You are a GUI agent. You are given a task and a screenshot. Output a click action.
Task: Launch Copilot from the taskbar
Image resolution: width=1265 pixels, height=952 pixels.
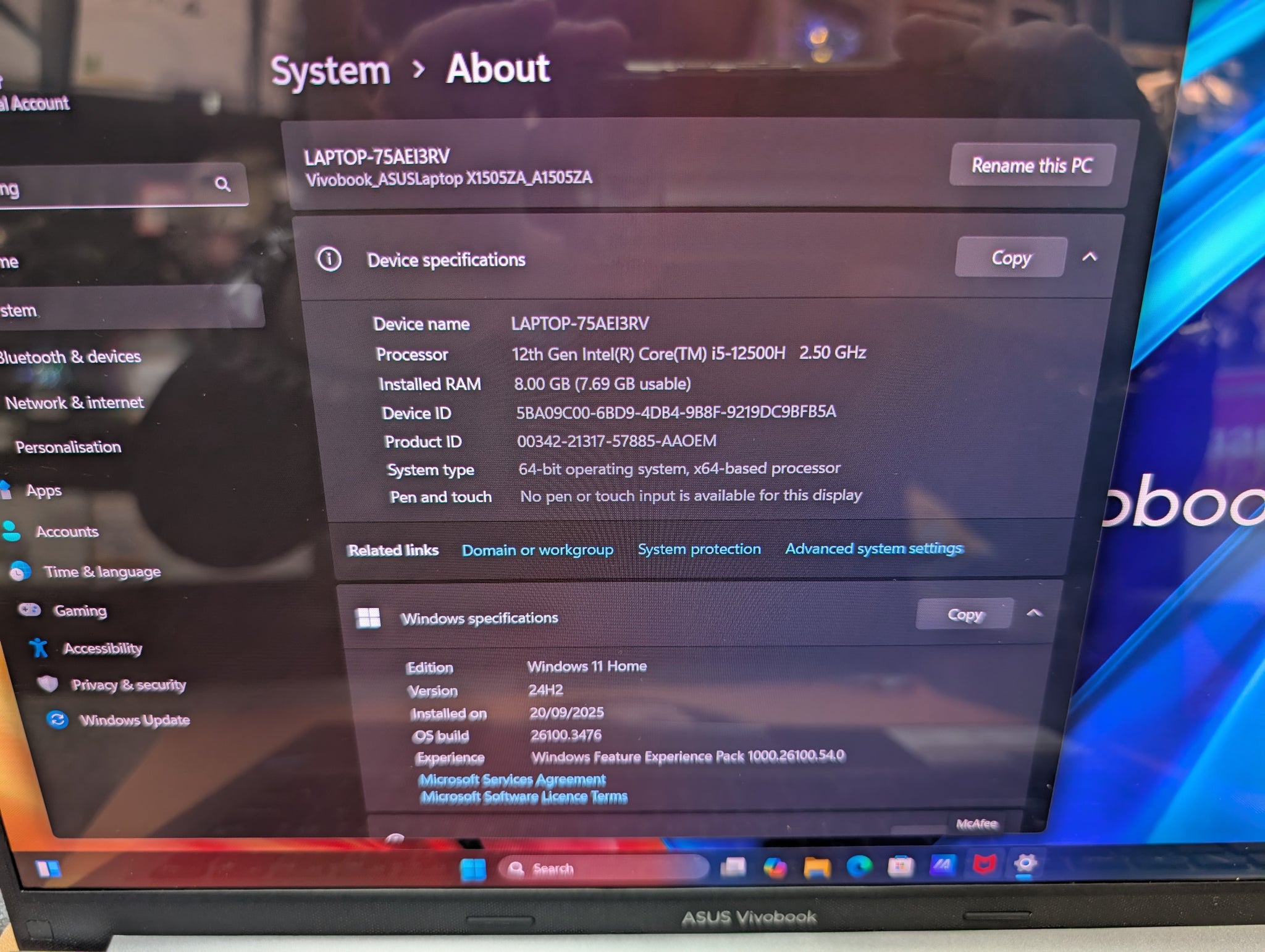[775, 867]
